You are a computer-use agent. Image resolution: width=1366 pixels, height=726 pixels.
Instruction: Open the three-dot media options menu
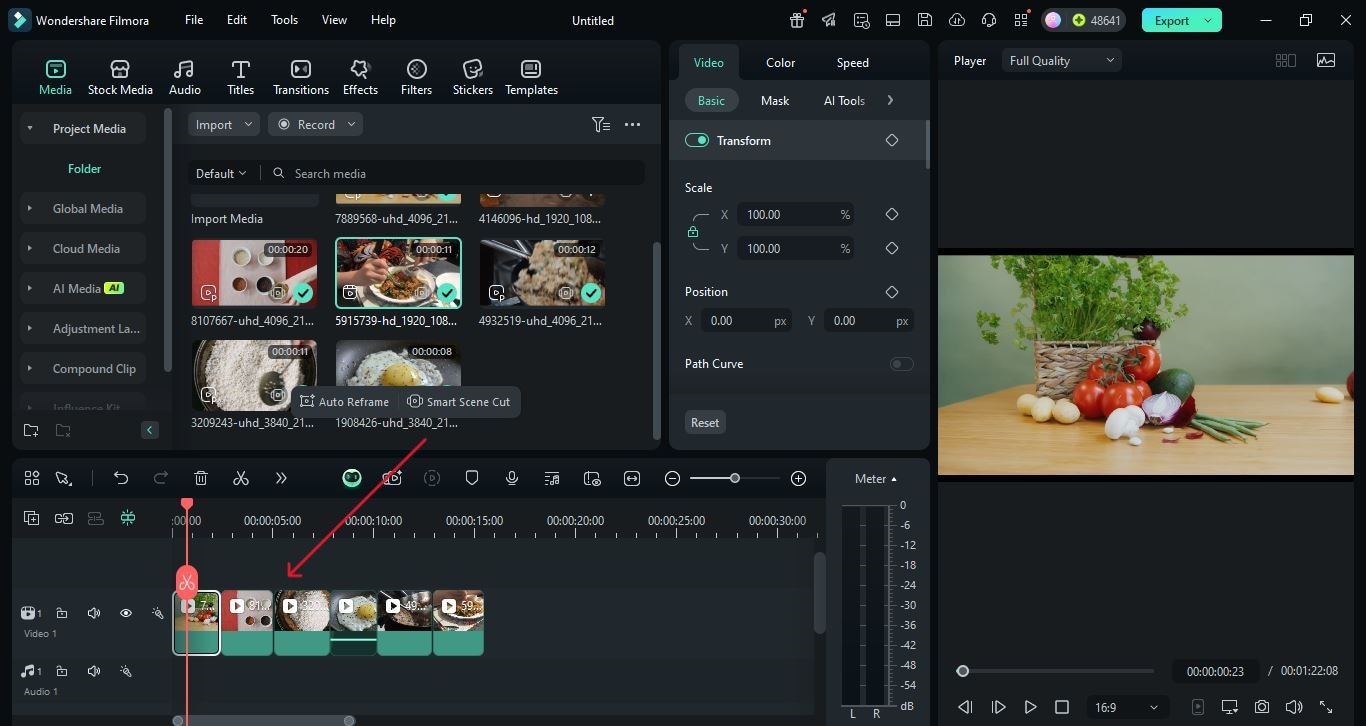coord(632,125)
